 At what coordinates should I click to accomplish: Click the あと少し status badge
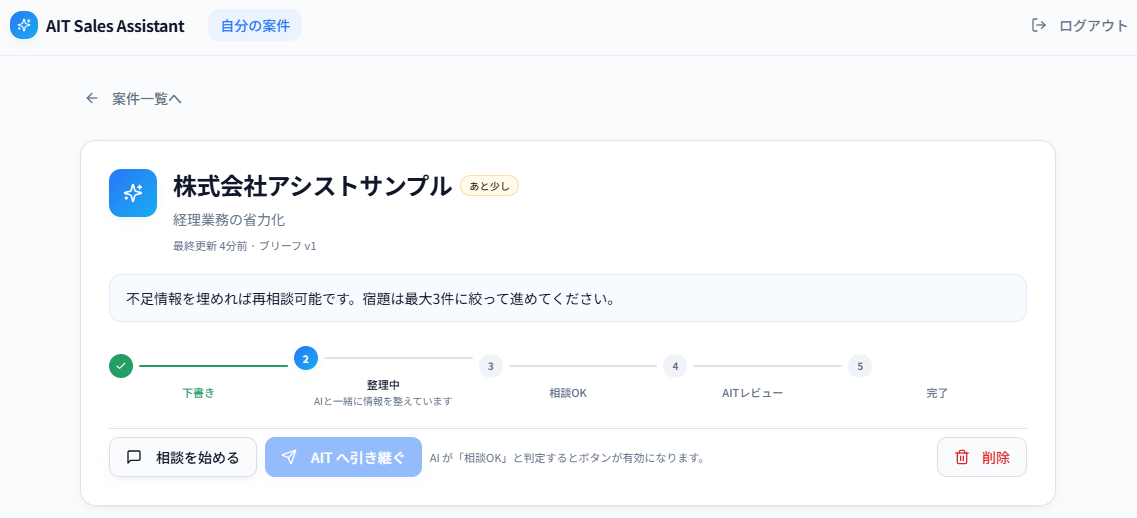[489, 186]
